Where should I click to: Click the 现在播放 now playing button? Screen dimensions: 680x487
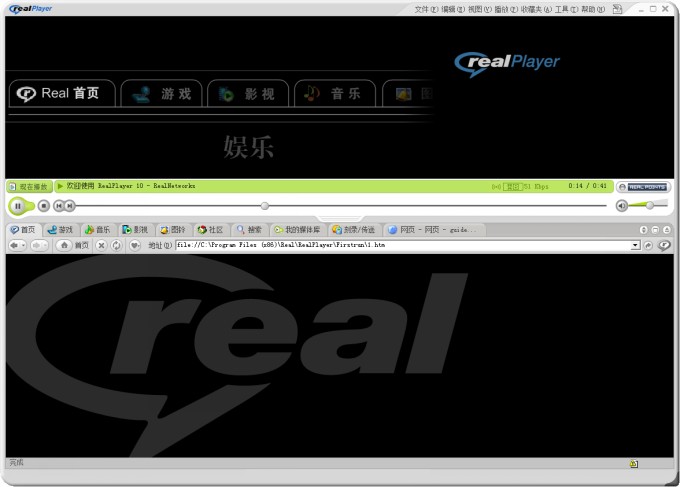(x=29, y=187)
